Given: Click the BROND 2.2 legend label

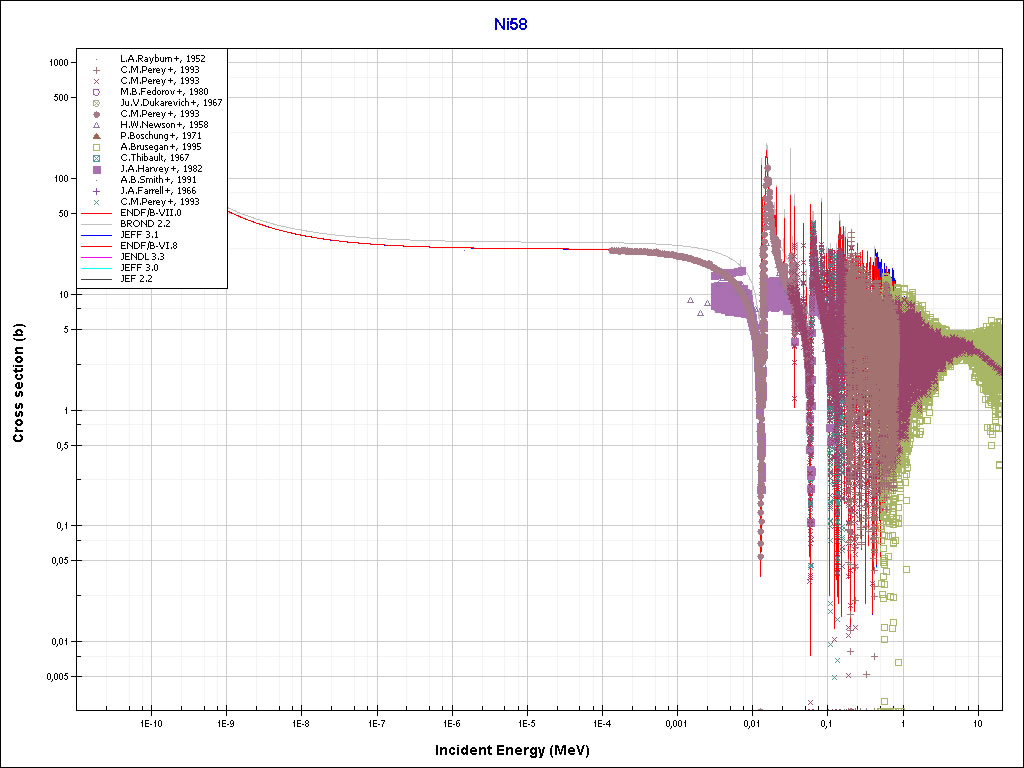Looking at the screenshot, I should click(x=144, y=224).
